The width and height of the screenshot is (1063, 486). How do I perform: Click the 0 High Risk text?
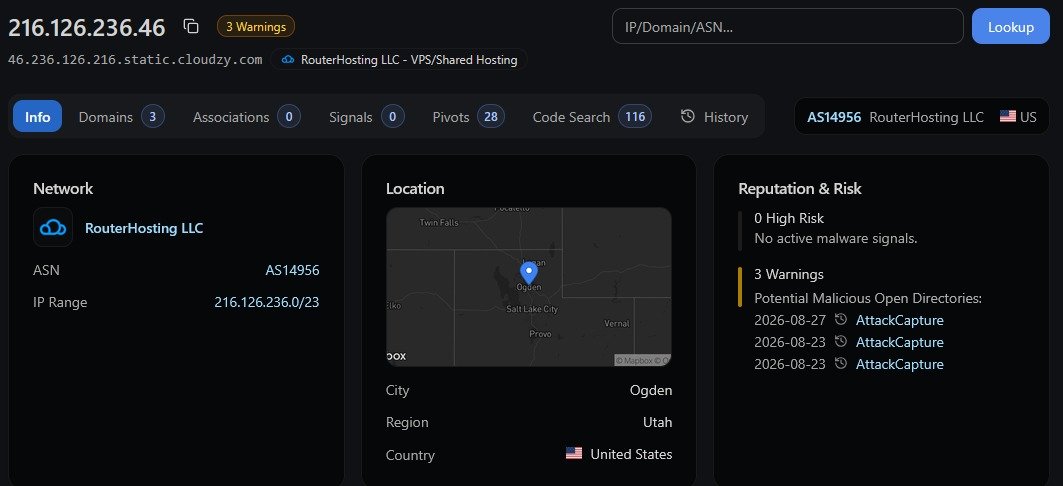point(789,218)
